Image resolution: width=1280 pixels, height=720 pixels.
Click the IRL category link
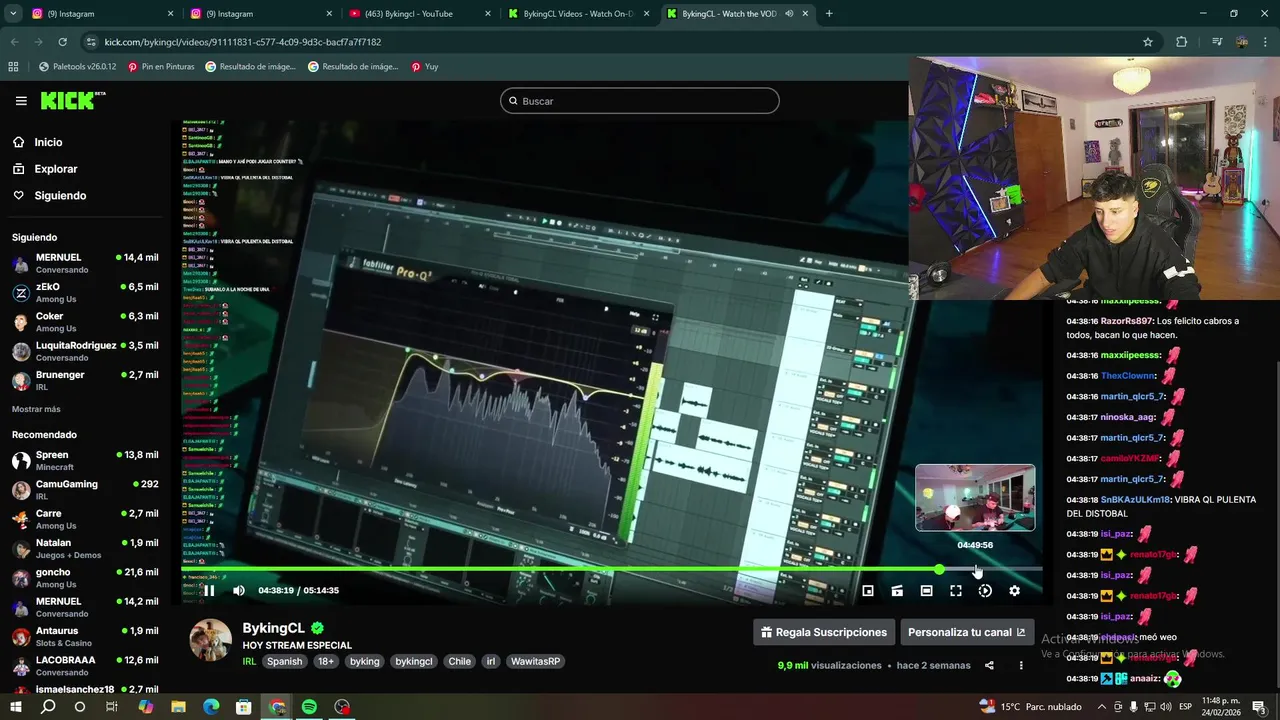pos(249,661)
